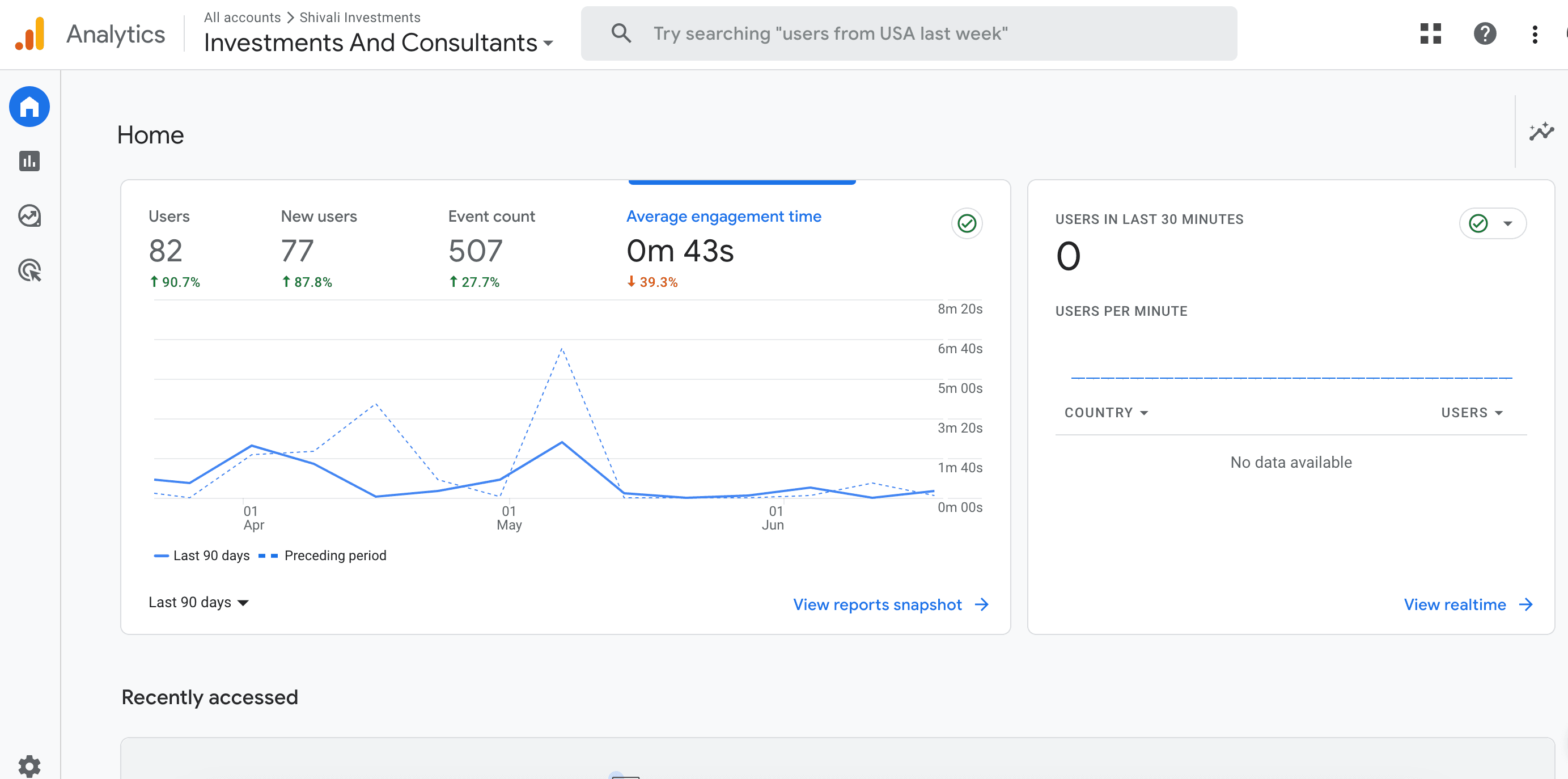Click the View reports snapshot link
The image size is (1568, 779).
tap(877, 604)
